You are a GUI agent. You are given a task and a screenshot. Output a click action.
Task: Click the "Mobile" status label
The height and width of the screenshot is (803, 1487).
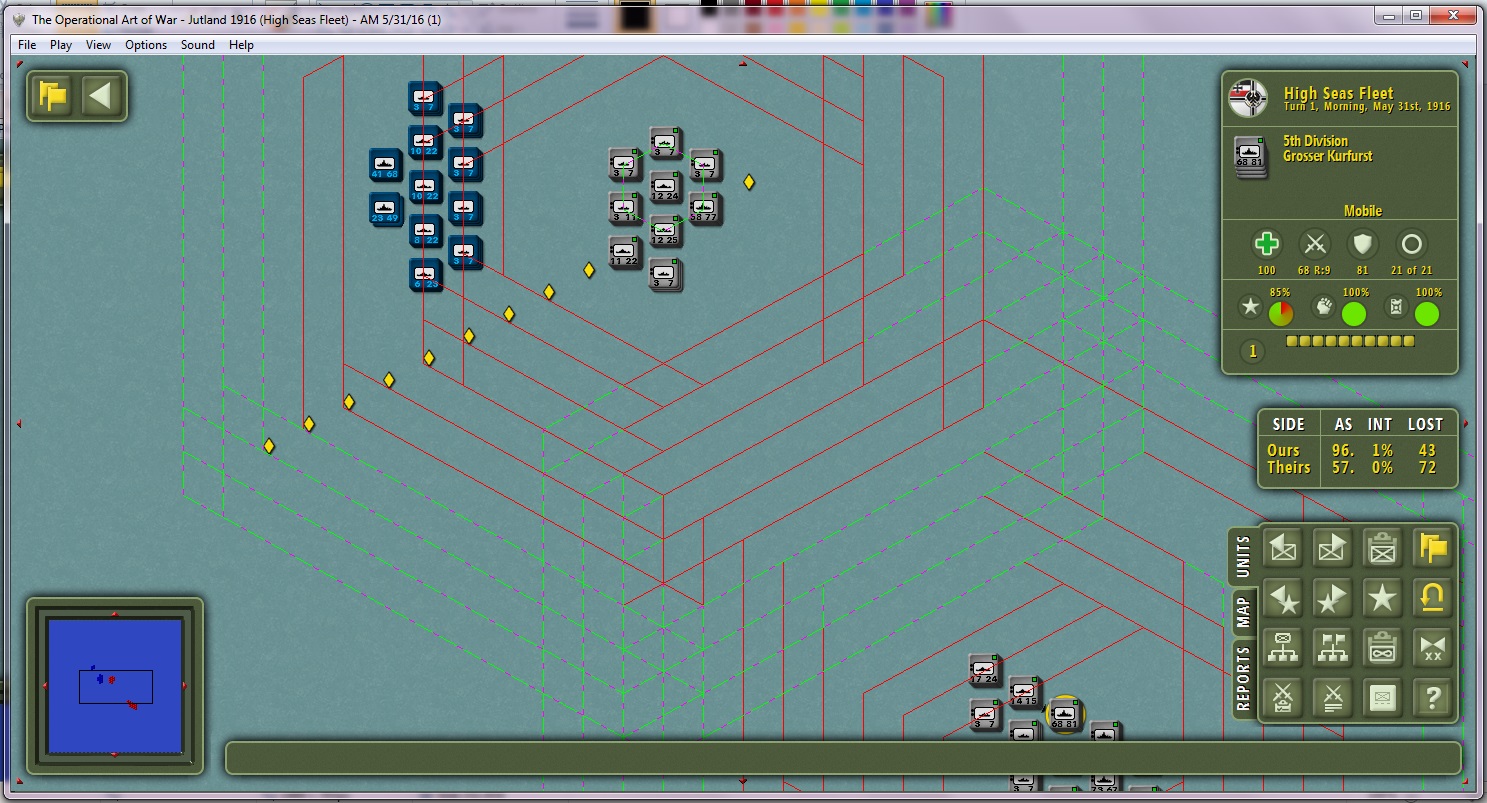click(x=1363, y=211)
